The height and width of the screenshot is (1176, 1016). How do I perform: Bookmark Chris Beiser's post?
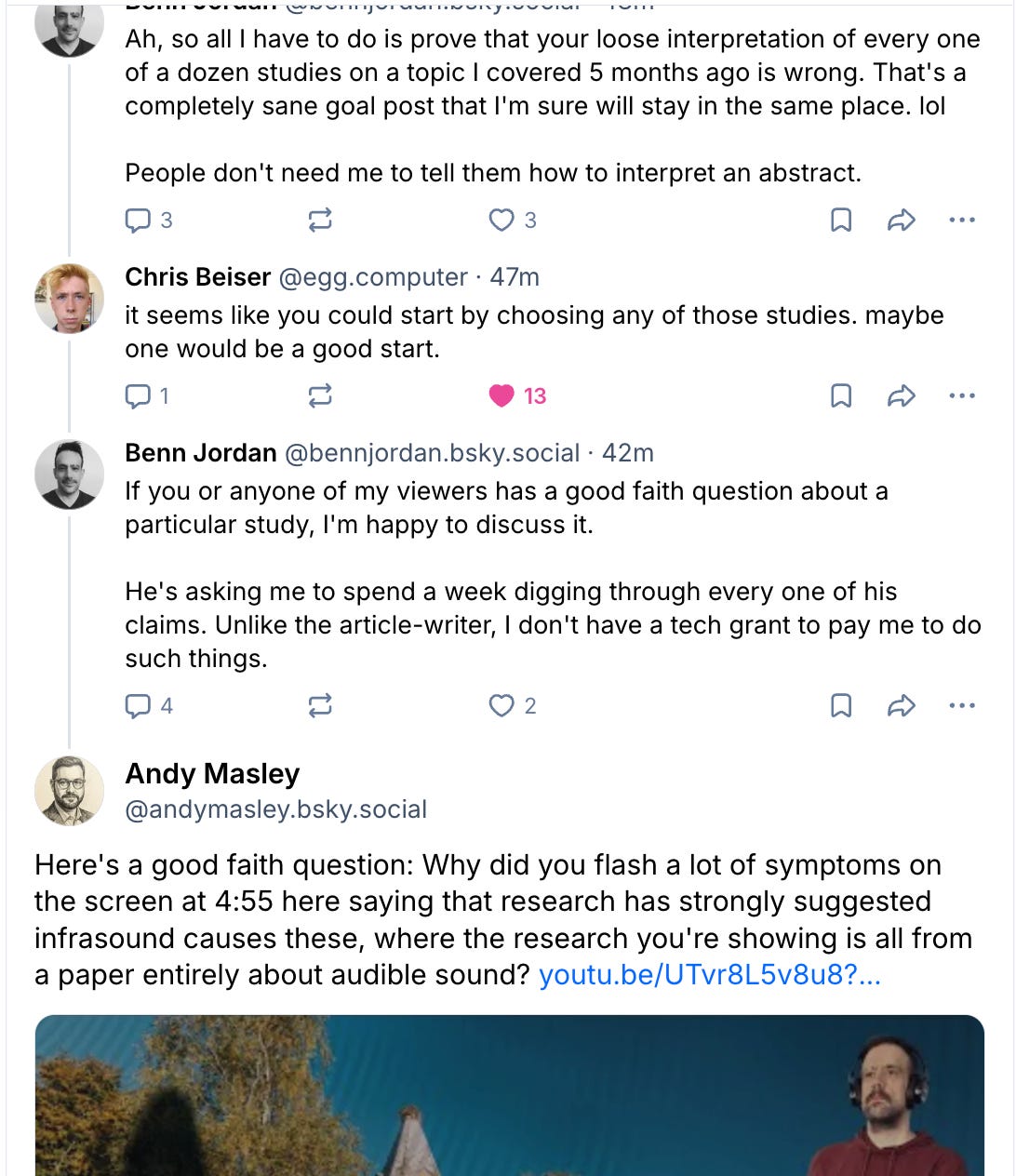point(840,396)
